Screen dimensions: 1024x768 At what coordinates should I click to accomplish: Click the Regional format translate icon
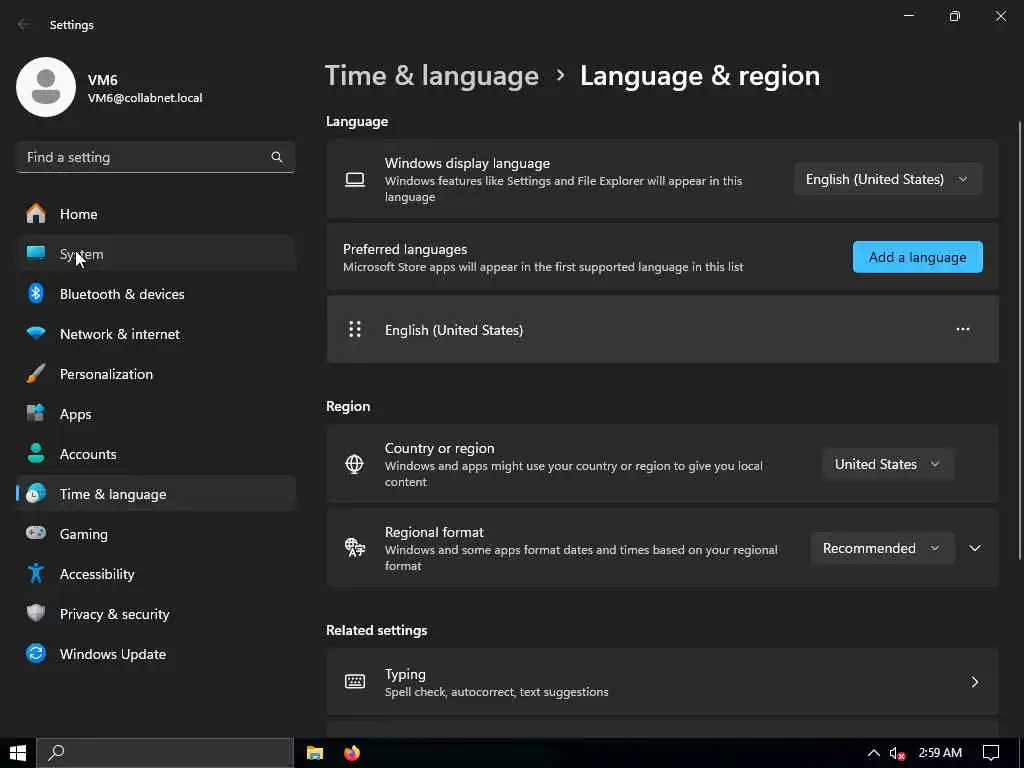(x=355, y=547)
